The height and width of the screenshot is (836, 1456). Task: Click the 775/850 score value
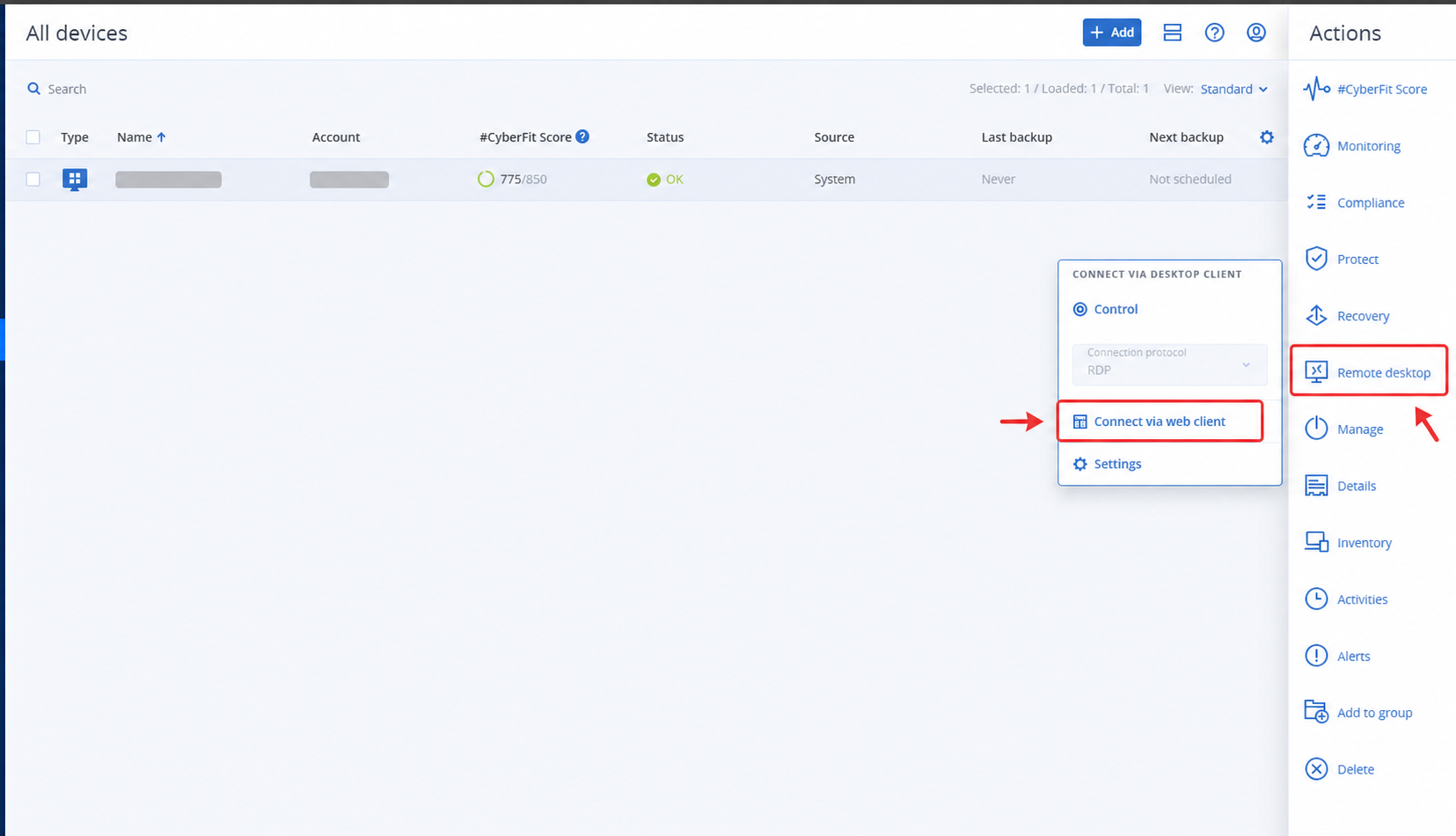point(523,180)
